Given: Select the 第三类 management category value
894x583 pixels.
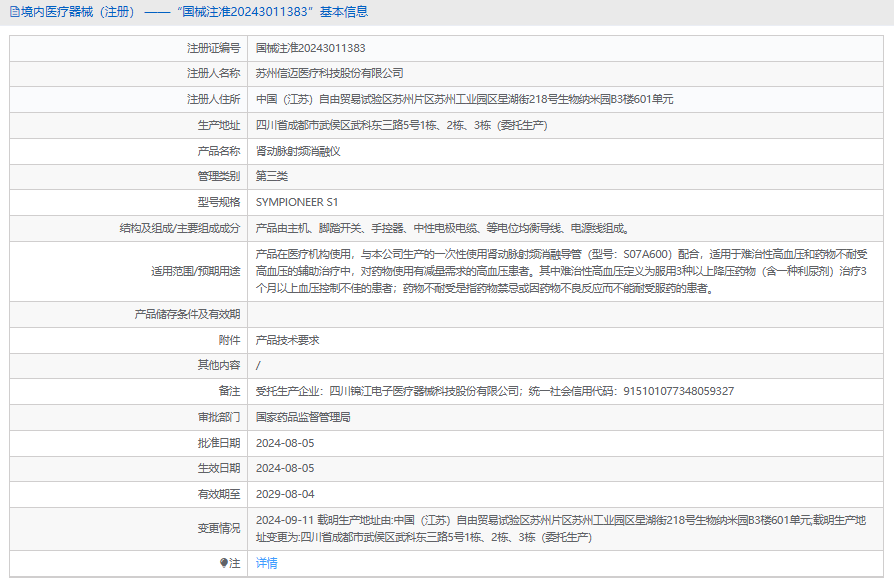Looking at the screenshot, I should tap(272, 176).
